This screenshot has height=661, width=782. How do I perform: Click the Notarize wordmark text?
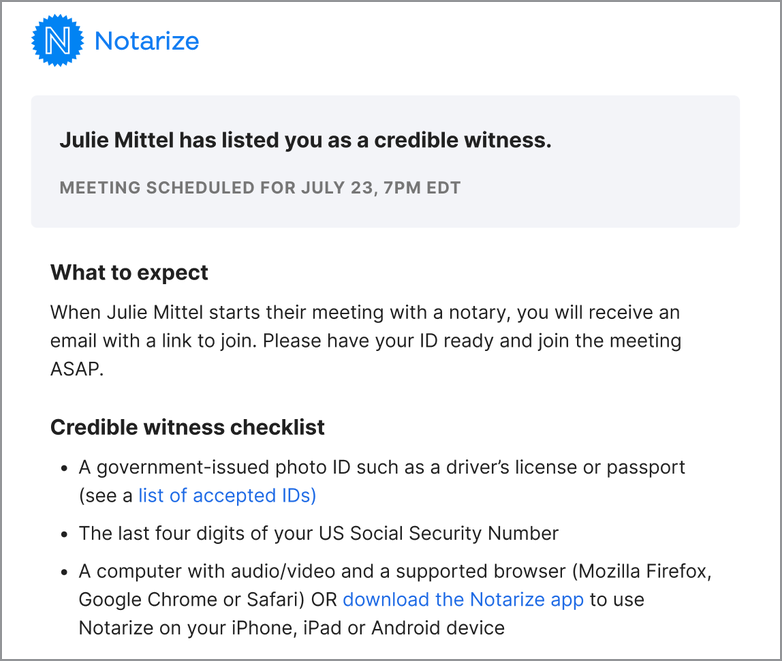[x=146, y=41]
